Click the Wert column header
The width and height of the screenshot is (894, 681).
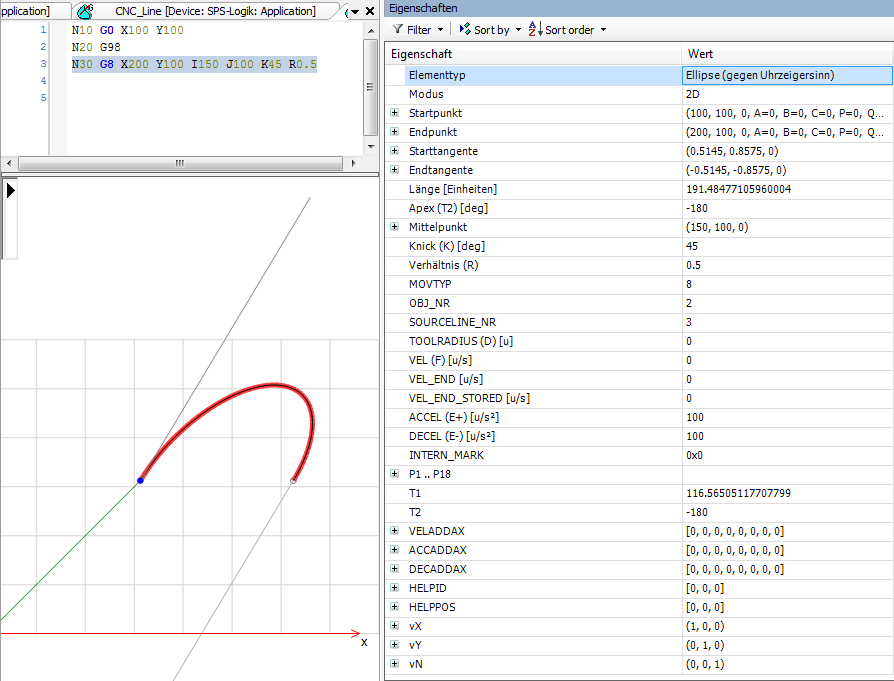point(787,54)
